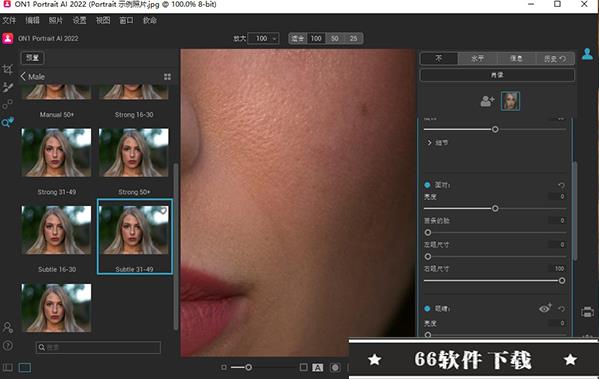Toggle the Face section blue enable dot

pyautogui.click(x=427, y=185)
